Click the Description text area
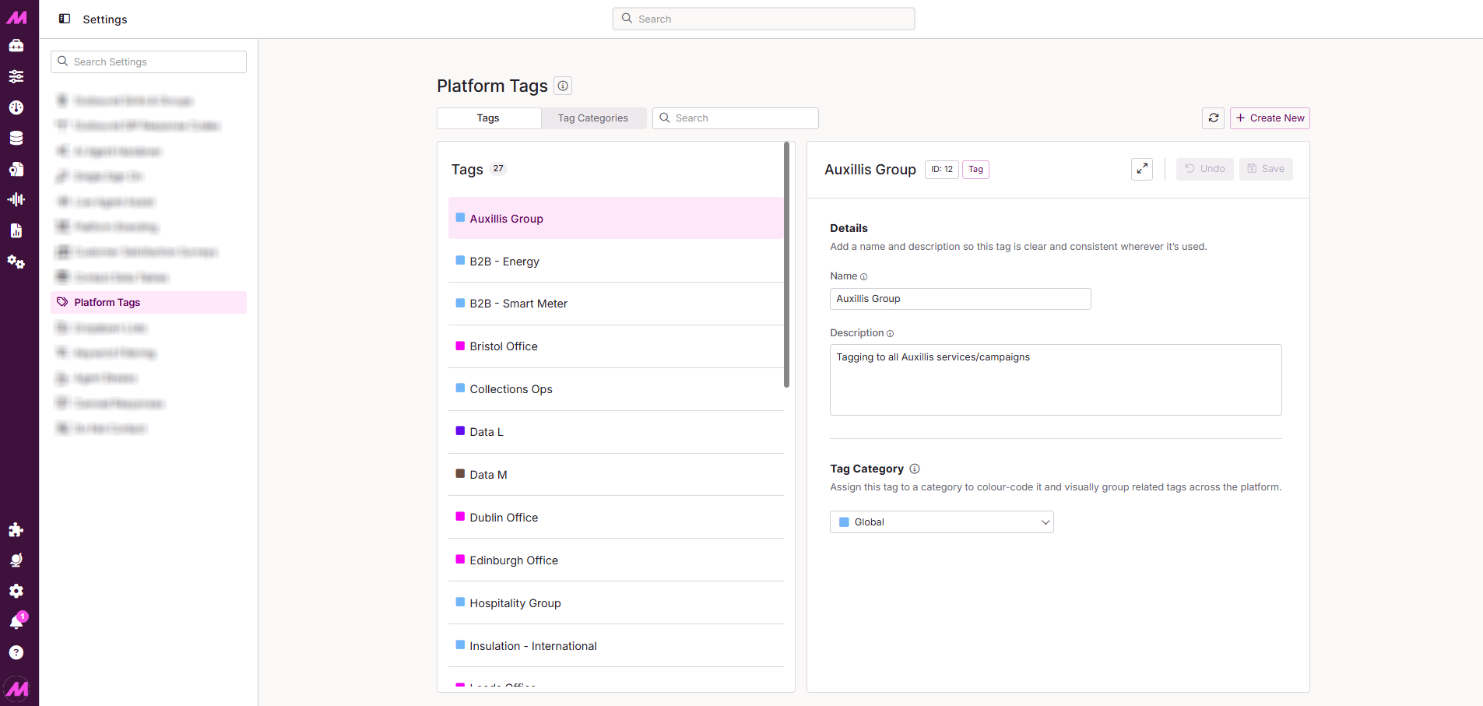1483x706 pixels. 1056,380
